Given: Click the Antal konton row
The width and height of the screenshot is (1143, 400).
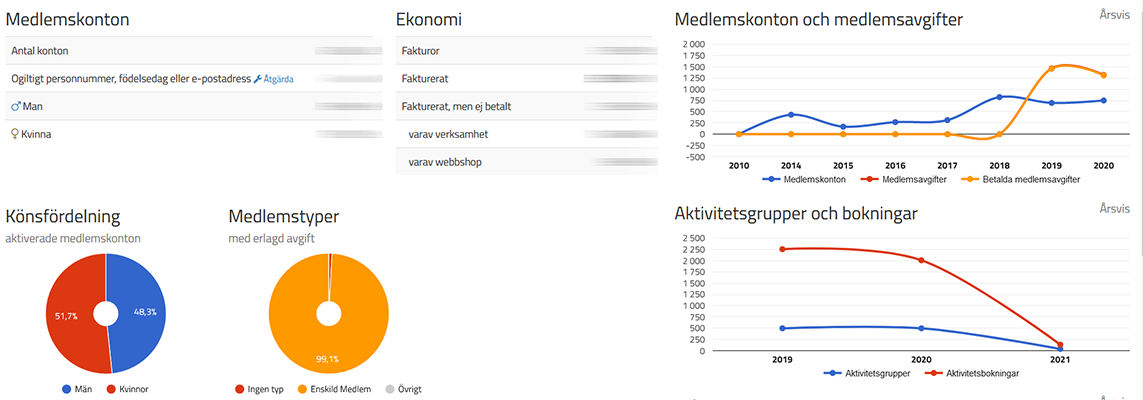Looking at the screenshot, I should 194,51.
